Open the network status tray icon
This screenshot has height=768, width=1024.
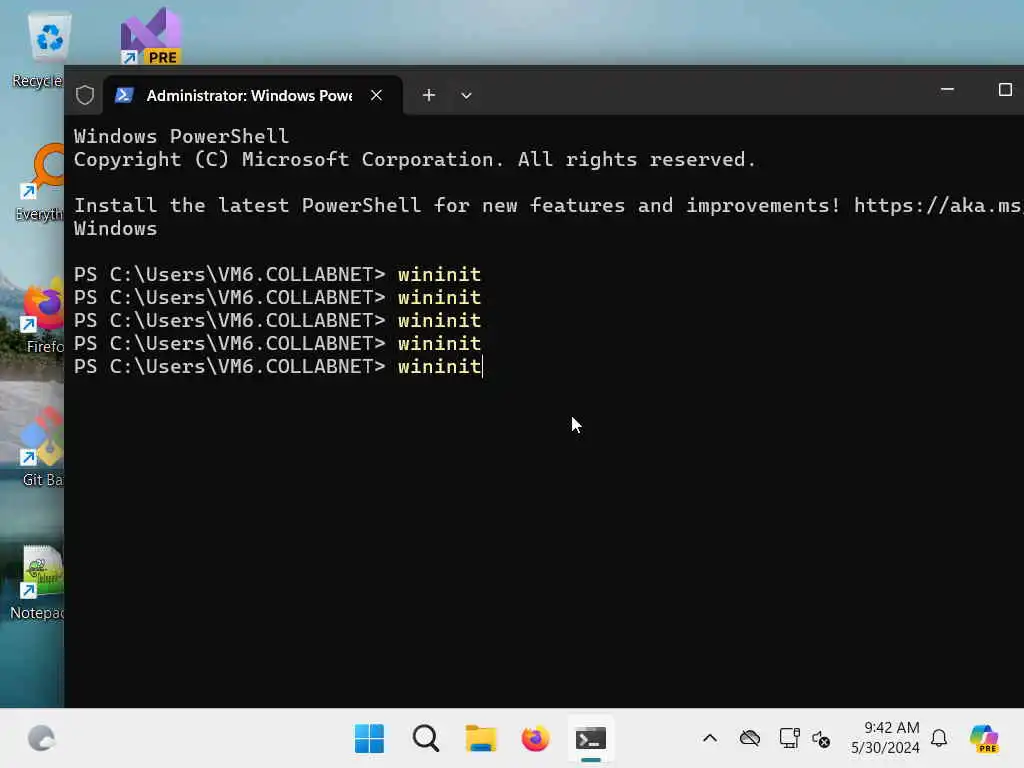tap(789, 739)
